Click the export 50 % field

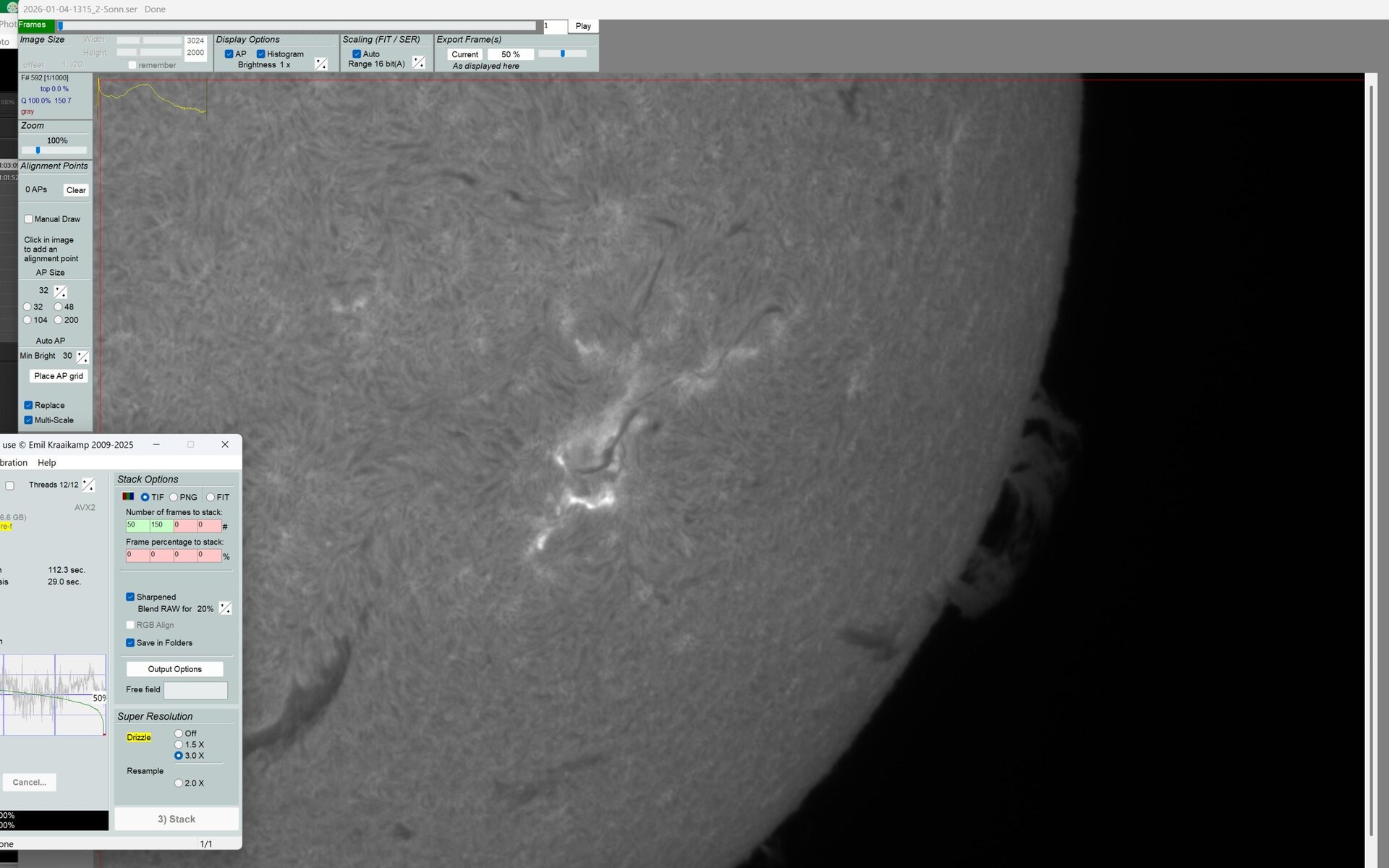point(511,55)
